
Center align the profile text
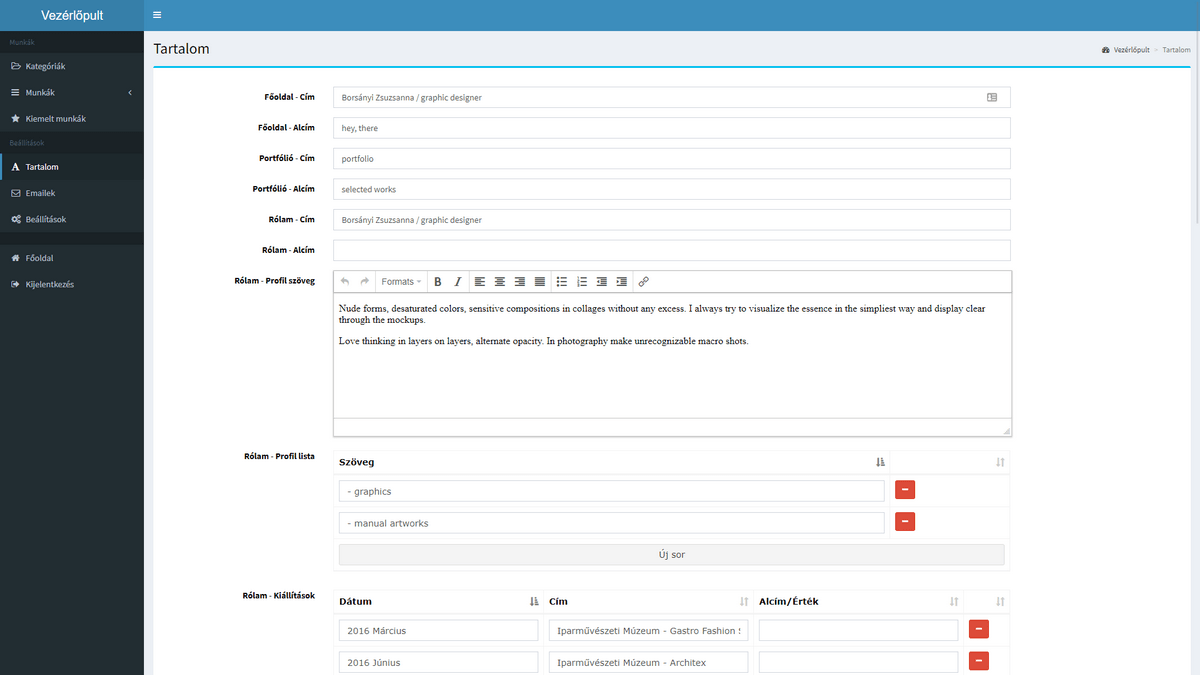500,282
